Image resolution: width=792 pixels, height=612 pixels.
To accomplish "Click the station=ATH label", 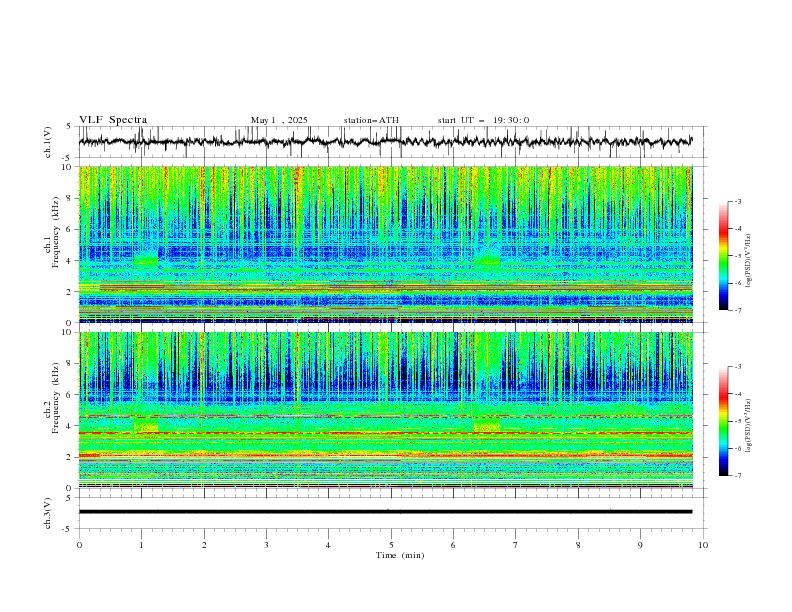I will pos(371,120).
